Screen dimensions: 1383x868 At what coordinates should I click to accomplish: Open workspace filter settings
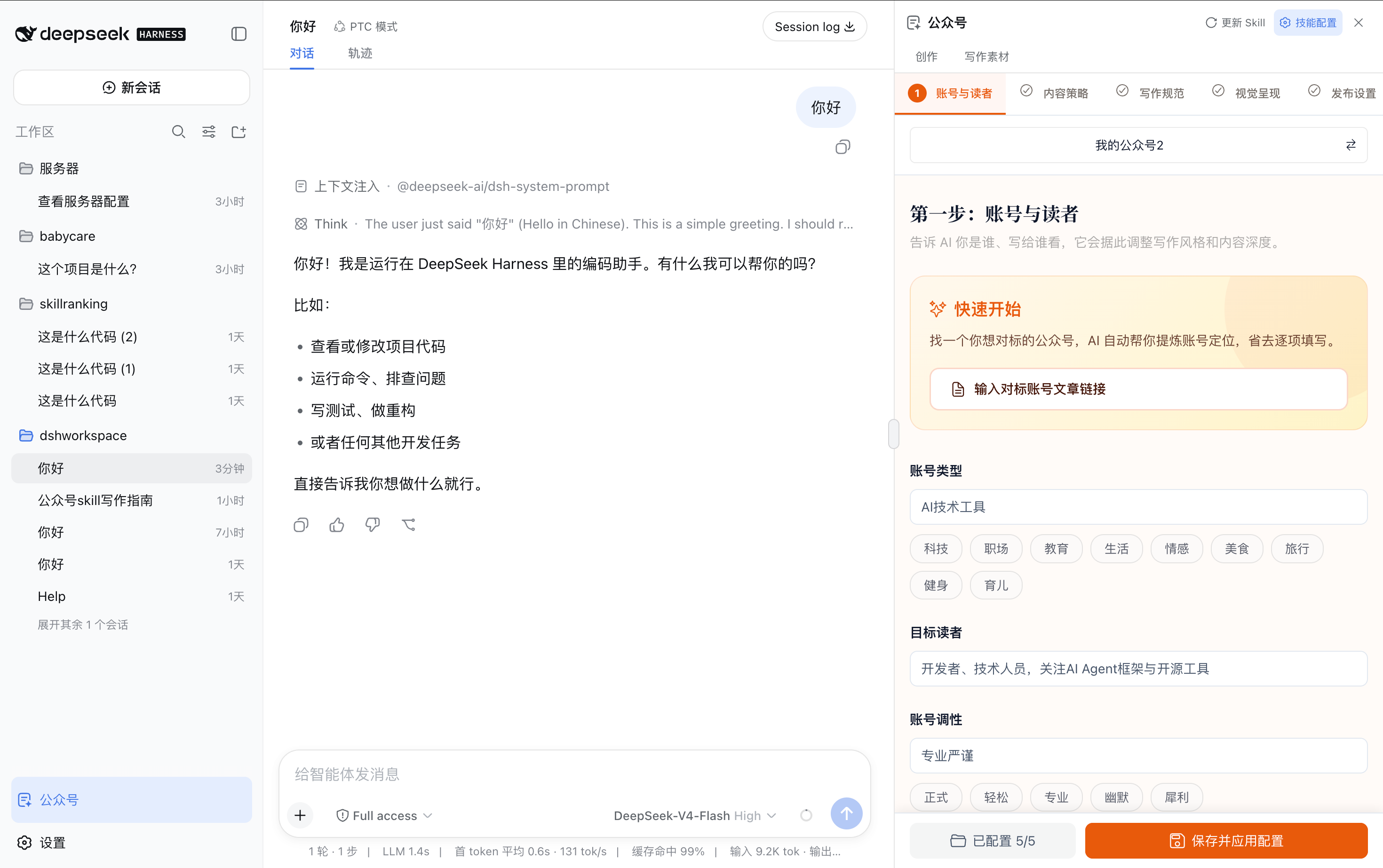(x=208, y=132)
